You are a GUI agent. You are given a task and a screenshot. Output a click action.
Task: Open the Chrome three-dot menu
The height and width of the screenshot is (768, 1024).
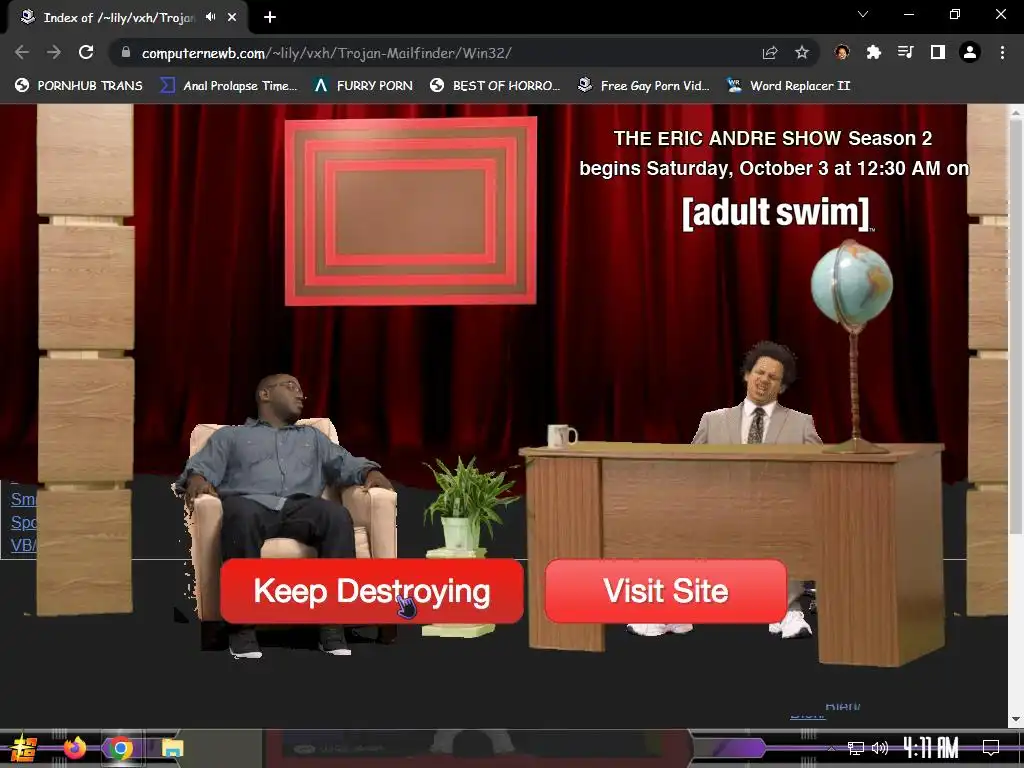[1002, 52]
